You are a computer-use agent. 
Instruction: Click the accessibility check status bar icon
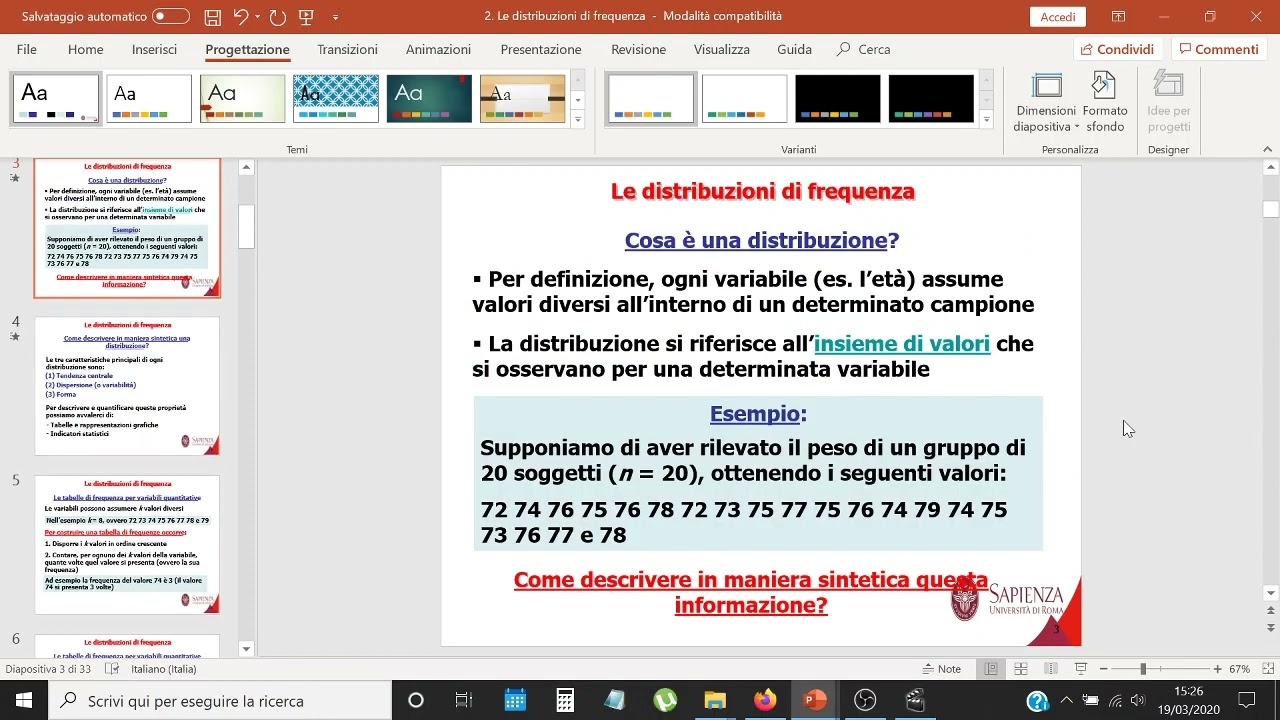[113, 669]
